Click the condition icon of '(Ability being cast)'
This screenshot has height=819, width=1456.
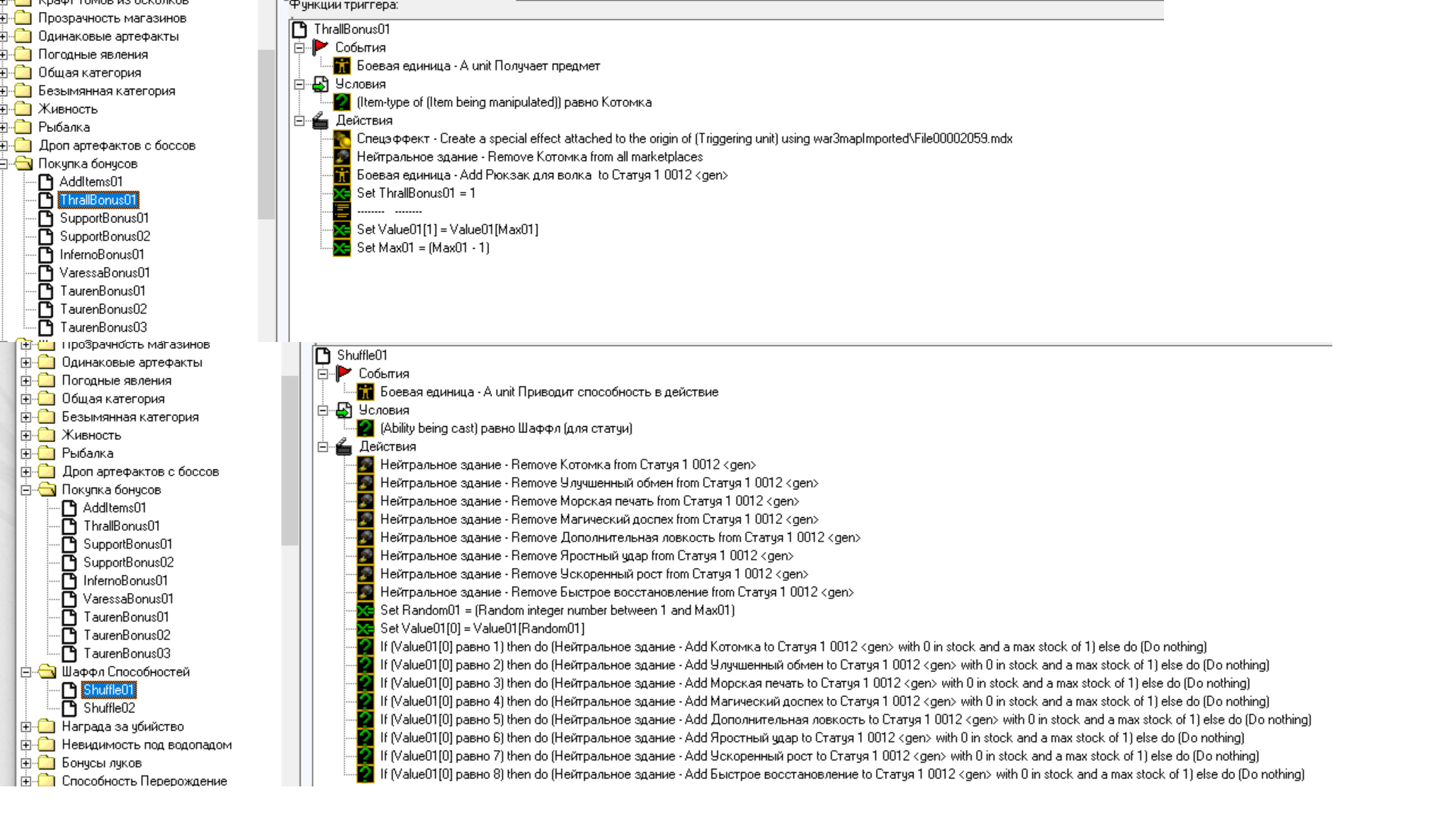point(366,428)
